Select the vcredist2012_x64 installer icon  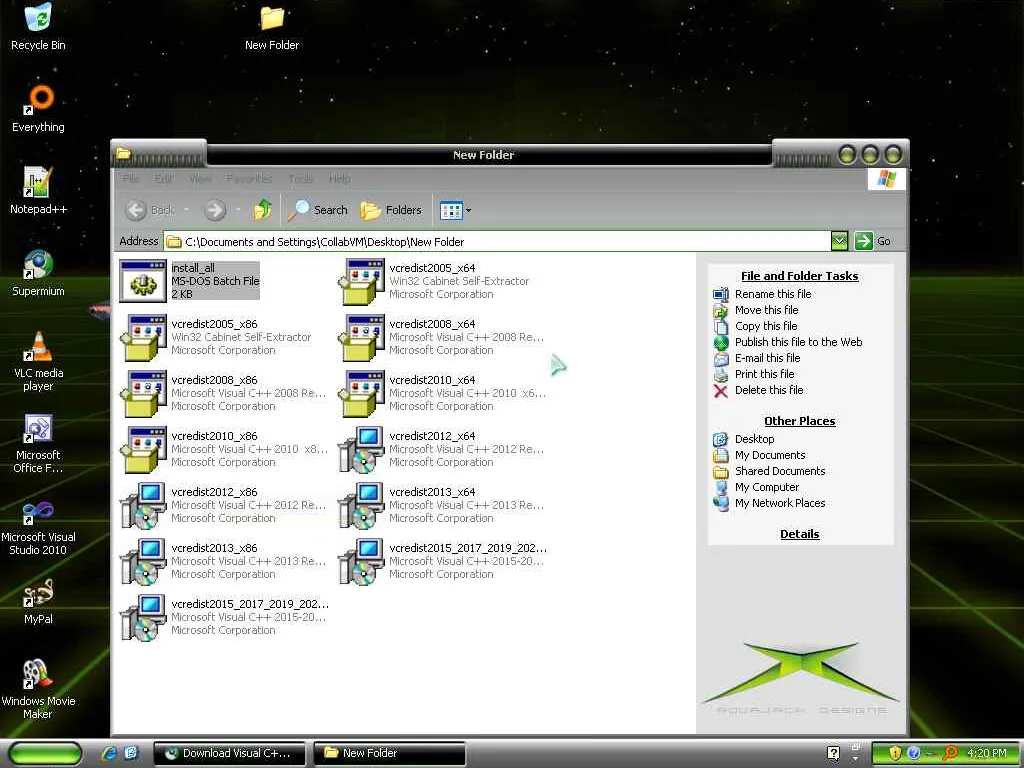[361, 449]
